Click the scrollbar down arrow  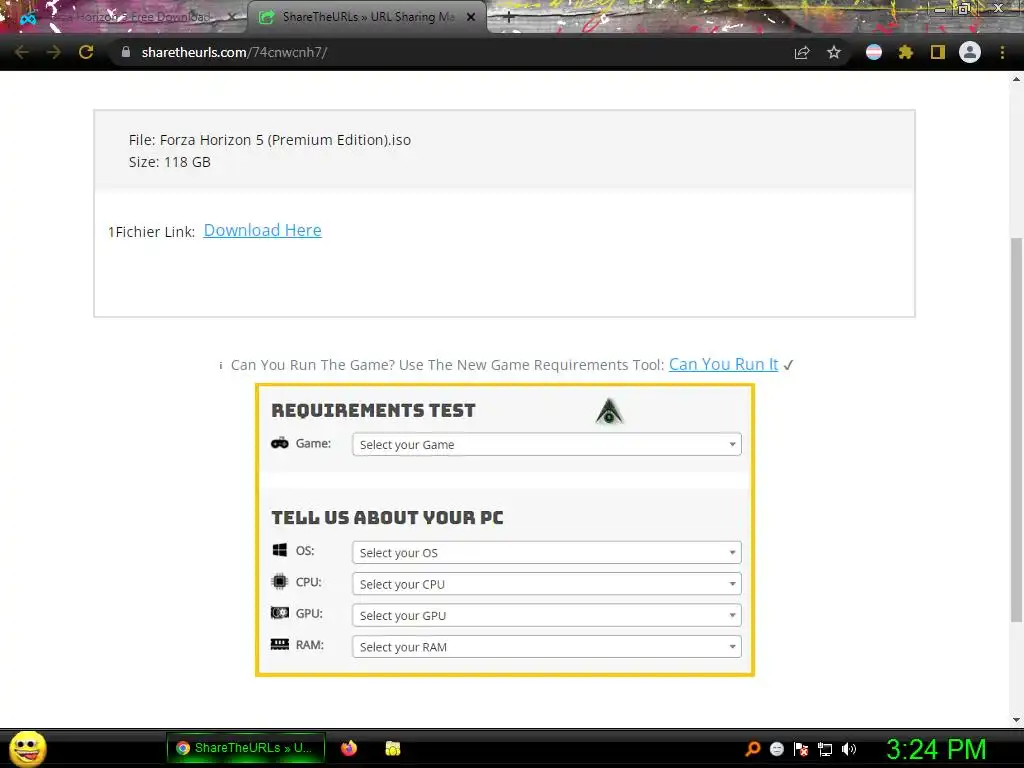(x=1016, y=720)
